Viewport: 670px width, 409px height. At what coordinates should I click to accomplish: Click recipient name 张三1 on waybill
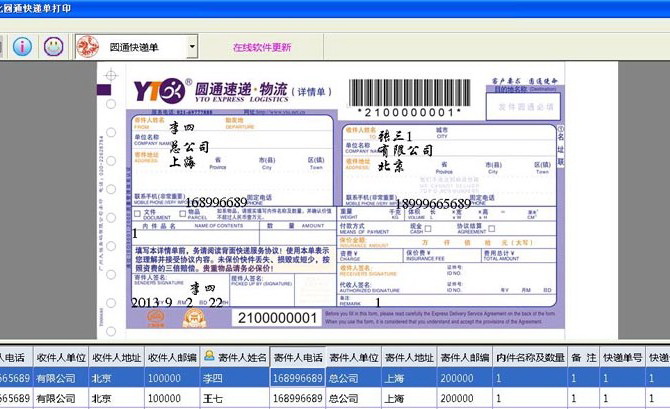395,136
